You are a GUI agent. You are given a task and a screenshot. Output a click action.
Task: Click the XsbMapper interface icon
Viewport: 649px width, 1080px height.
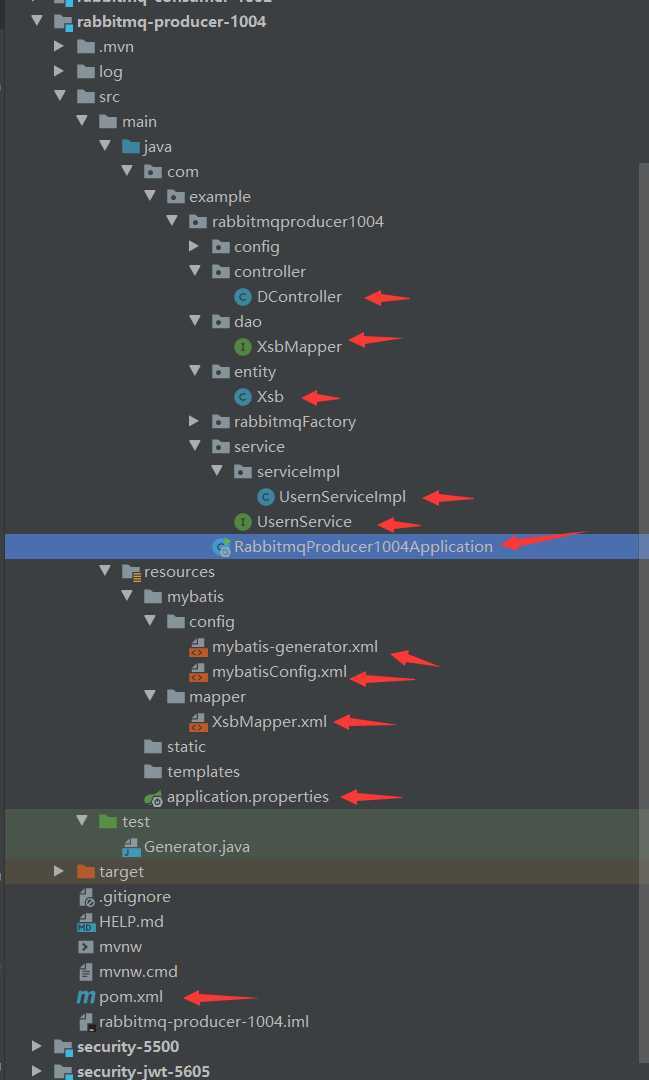pyautogui.click(x=243, y=346)
